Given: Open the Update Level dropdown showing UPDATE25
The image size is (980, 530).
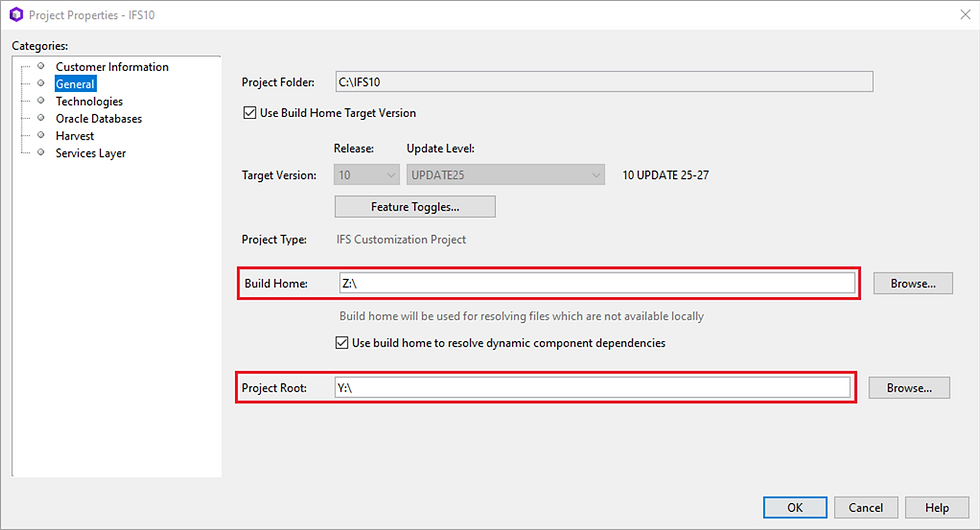Looking at the screenshot, I should 505,175.
